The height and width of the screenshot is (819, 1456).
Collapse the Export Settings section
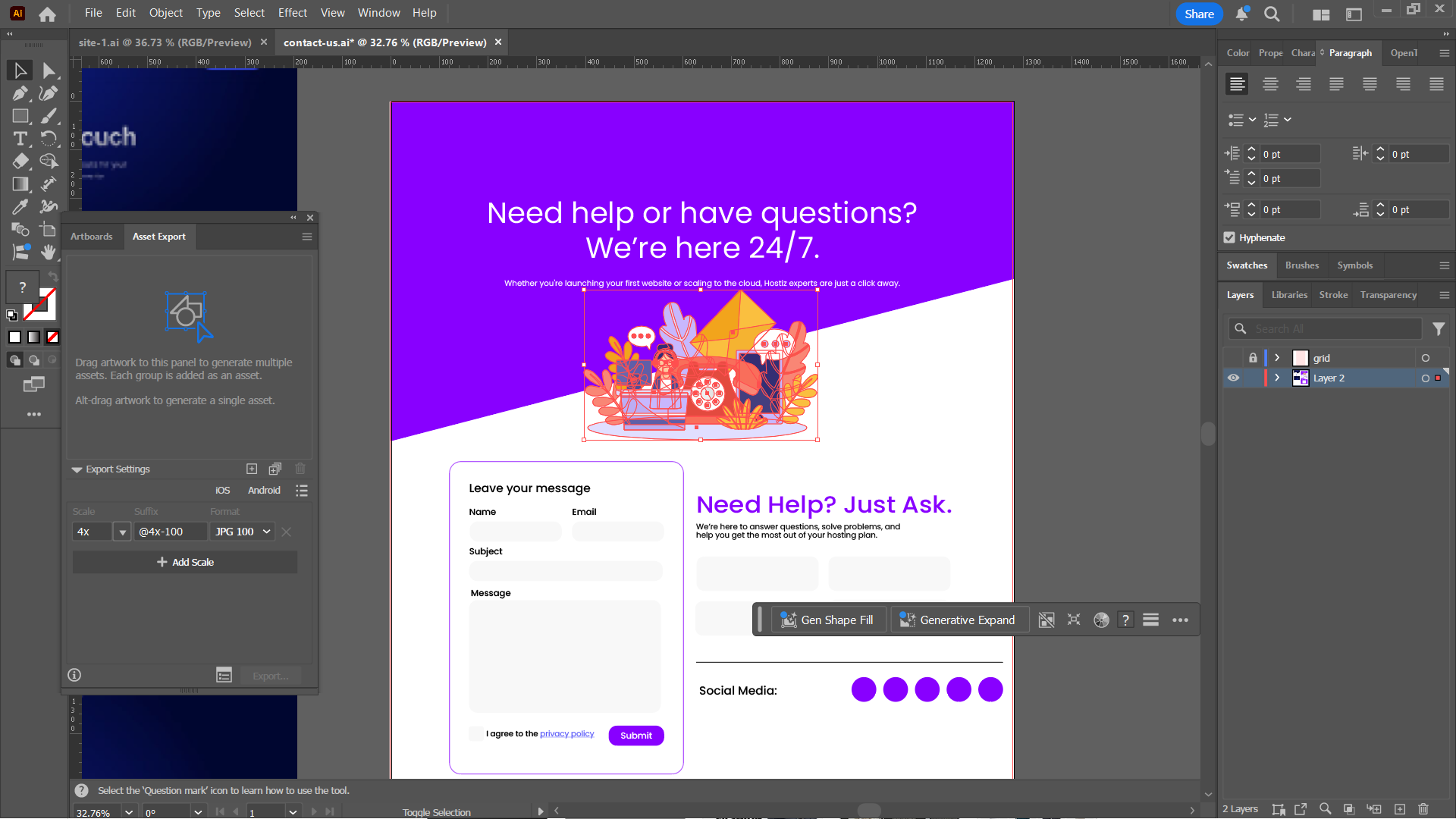point(77,469)
